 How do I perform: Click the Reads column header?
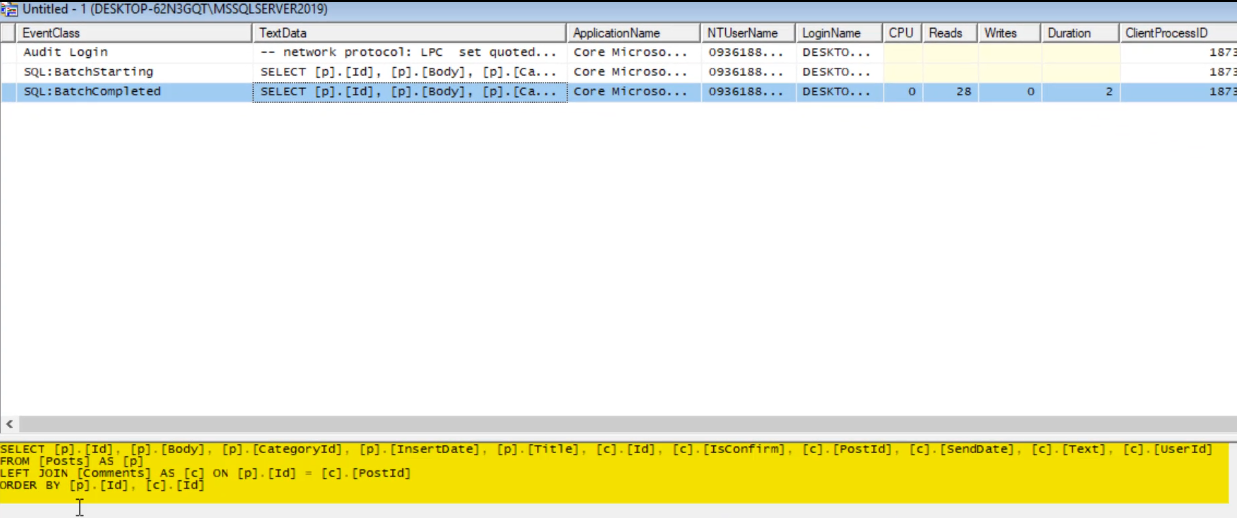point(950,33)
